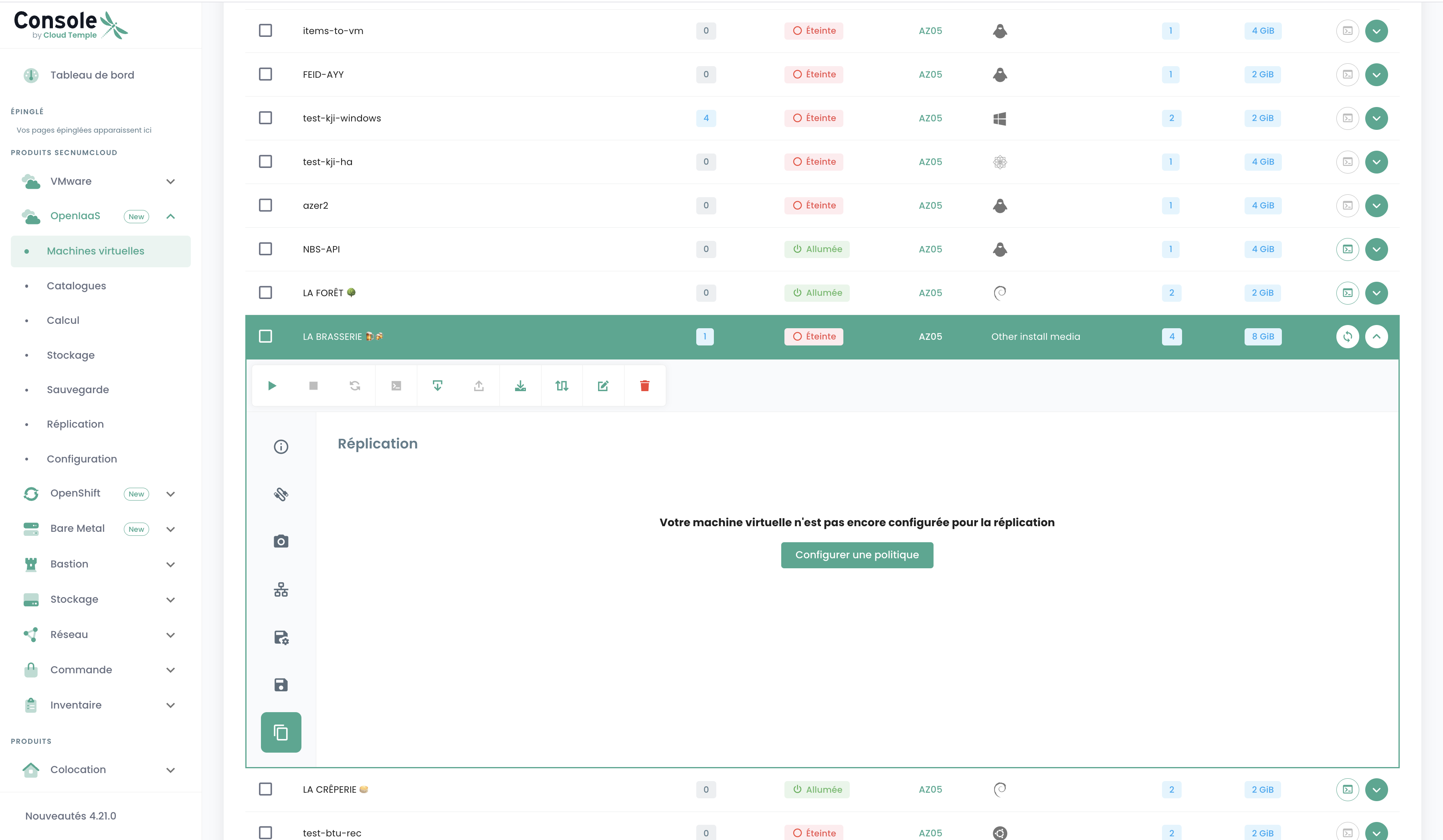Viewport: 1443px width, 840px height.
Task: Click the red trash delete icon
Action: [644, 386]
